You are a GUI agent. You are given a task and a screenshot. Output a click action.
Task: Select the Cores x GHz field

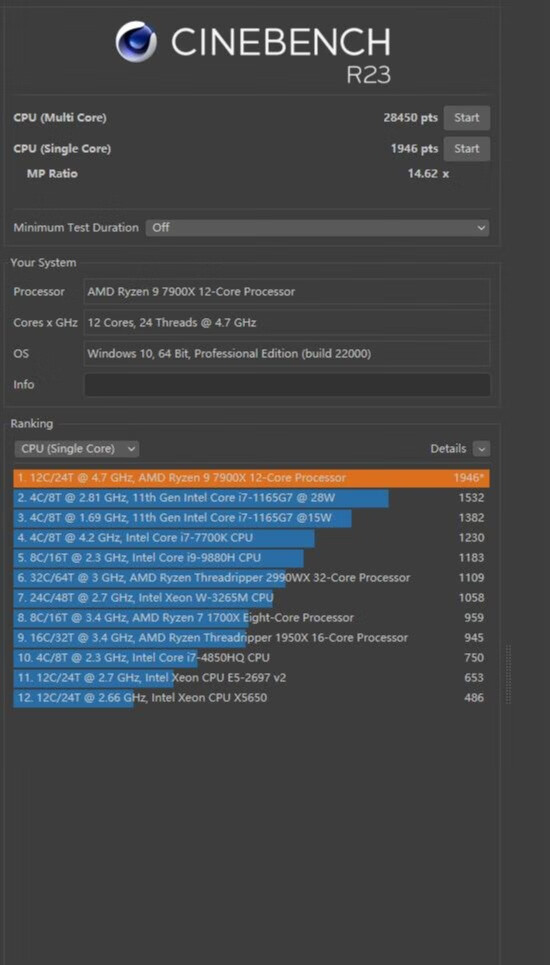click(287, 322)
